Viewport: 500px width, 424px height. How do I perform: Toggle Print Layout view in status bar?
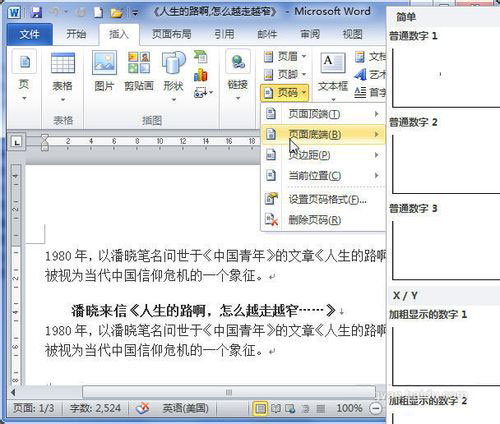pyautogui.click(x=260, y=408)
